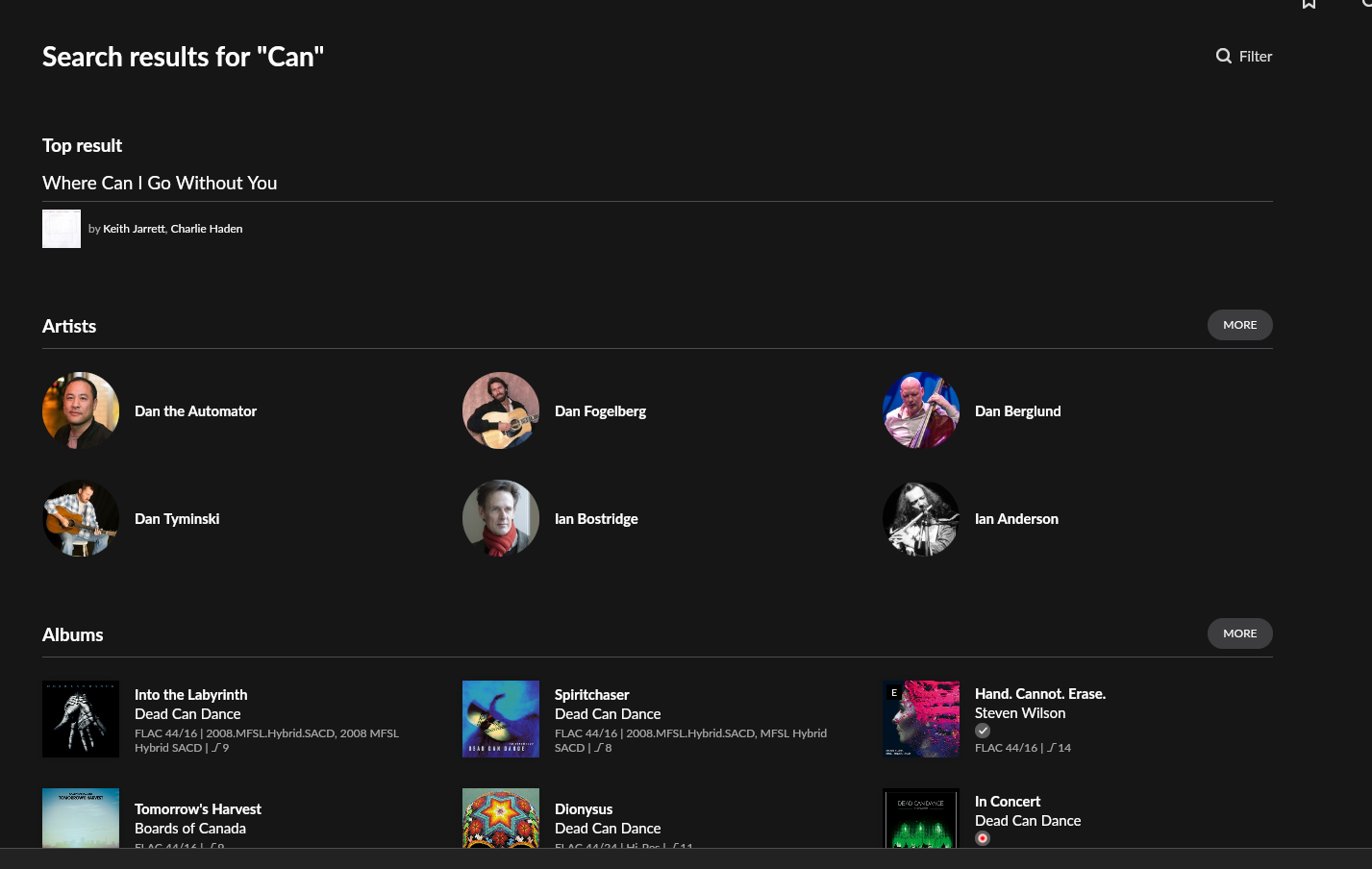Select the Dan the Automator name
The image size is (1372, 869).
[195, 411]
